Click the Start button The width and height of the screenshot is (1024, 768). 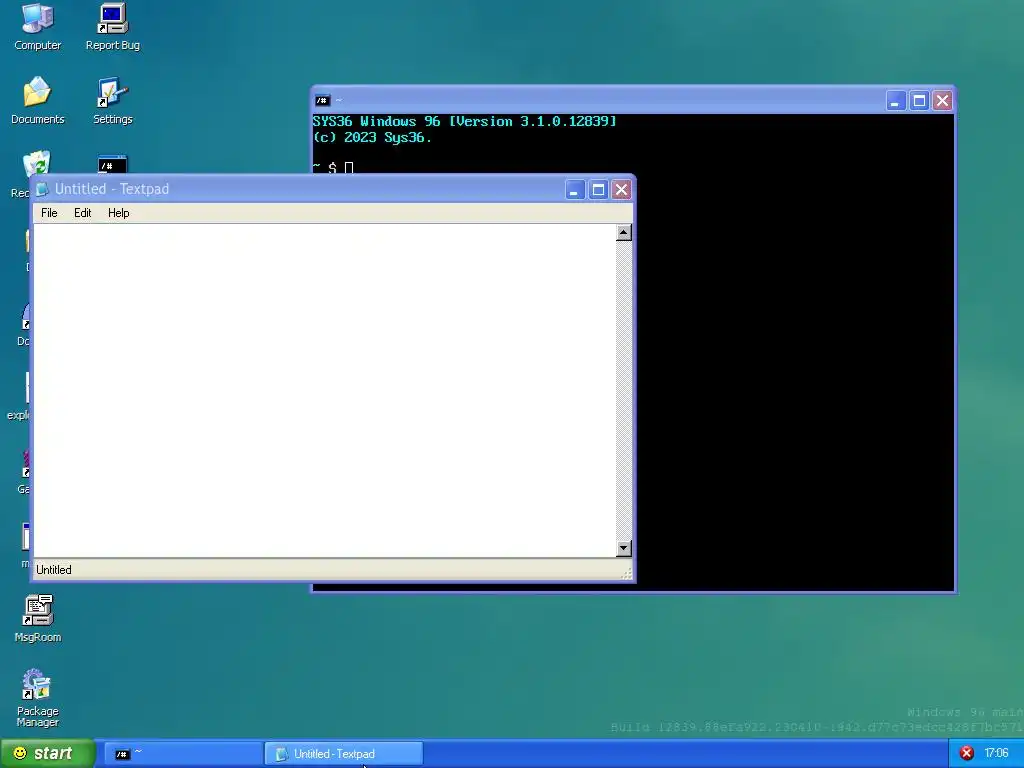(47, 753)
